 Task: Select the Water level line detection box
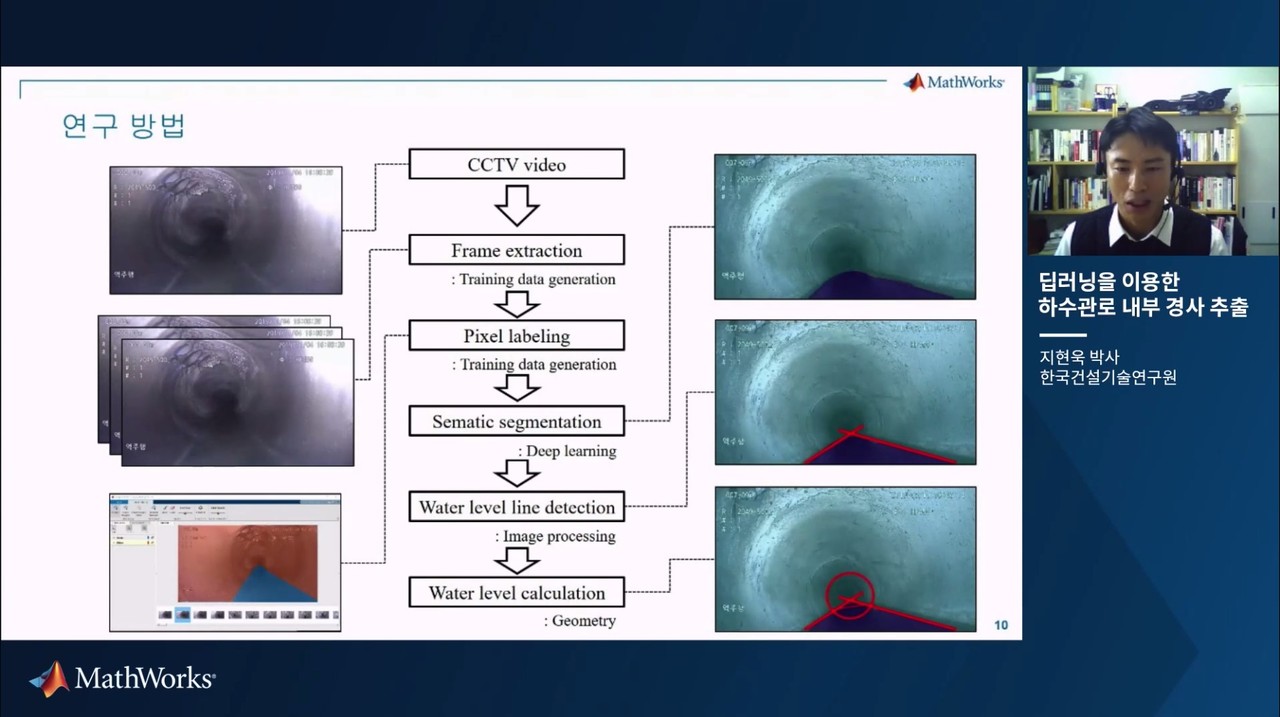517,507
